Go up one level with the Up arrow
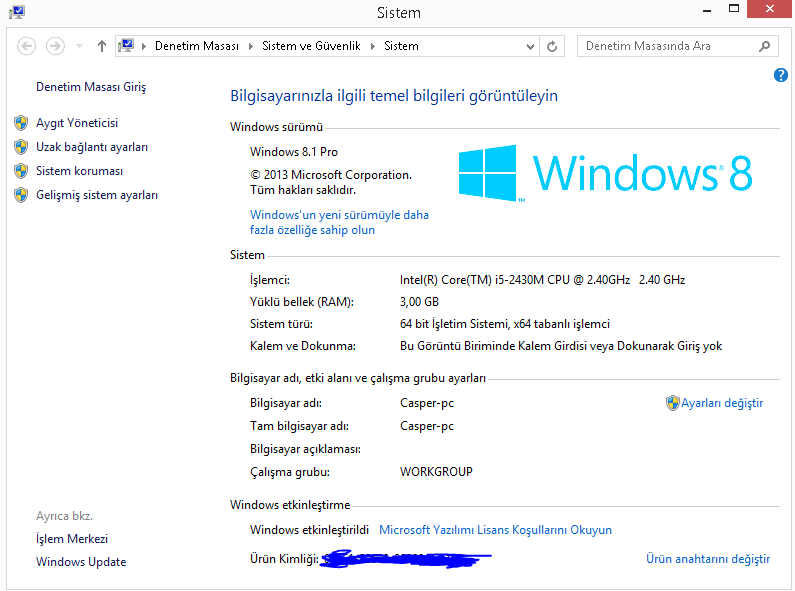This screenshot has width=795, height=591. pos(102,46)
